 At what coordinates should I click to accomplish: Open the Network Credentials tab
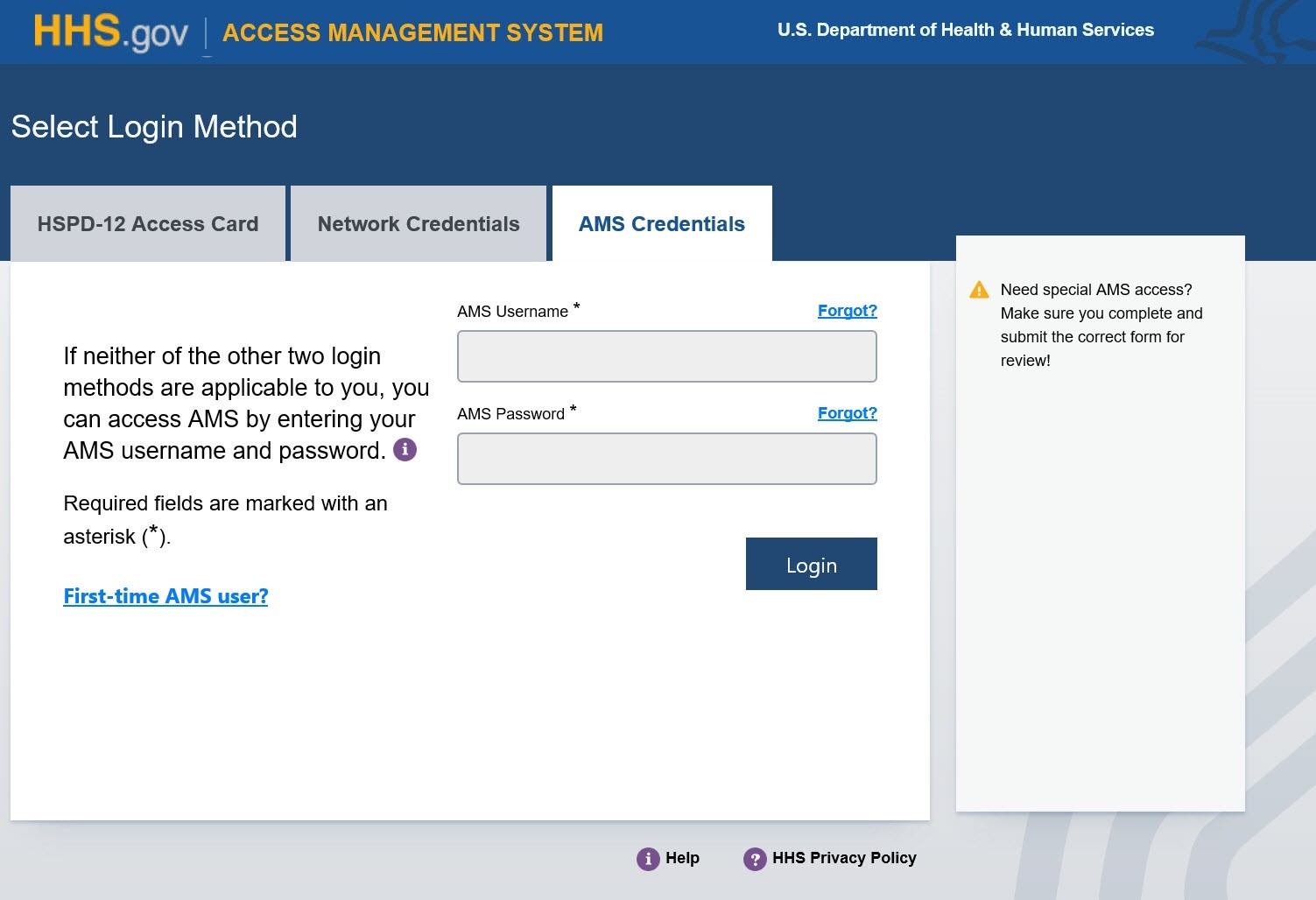419,224
